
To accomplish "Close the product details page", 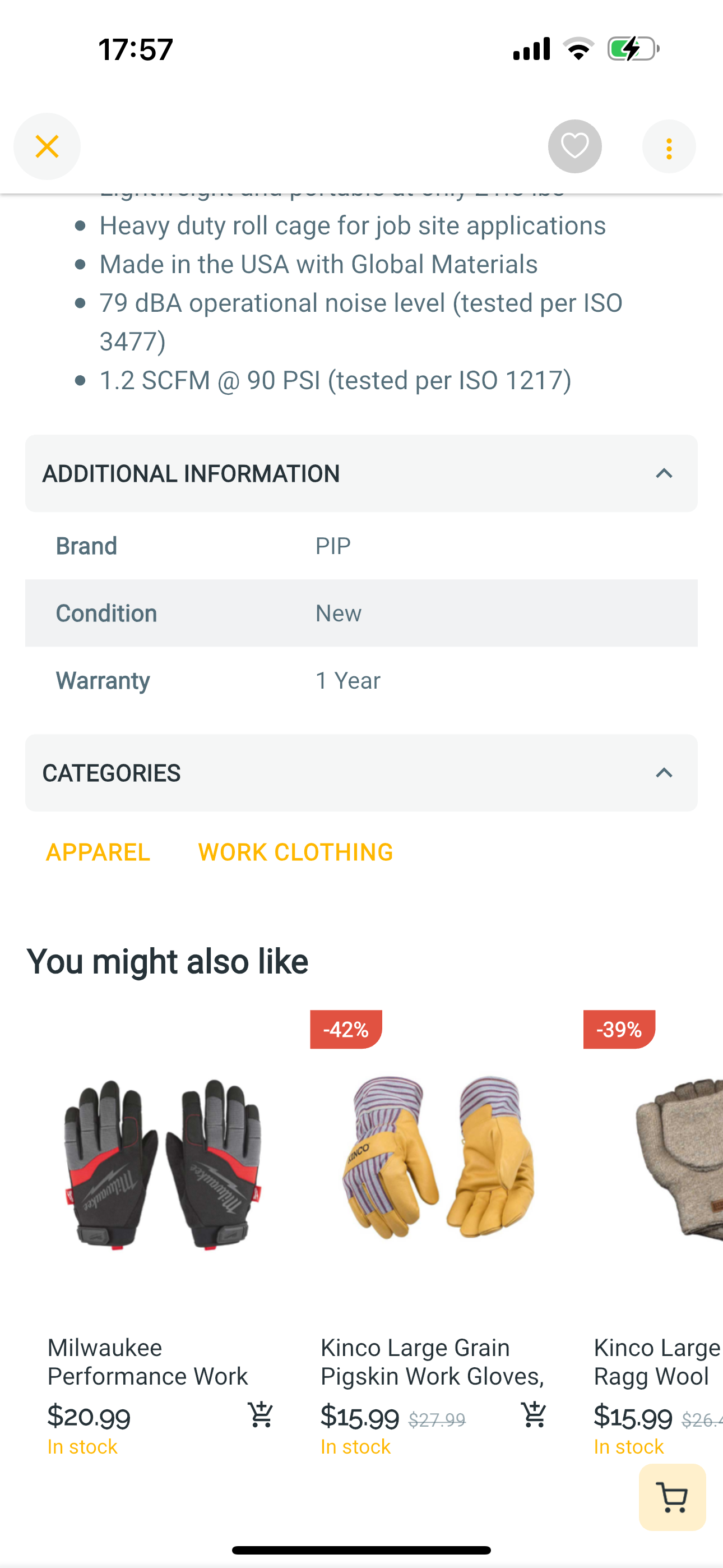I will [47, 147].
